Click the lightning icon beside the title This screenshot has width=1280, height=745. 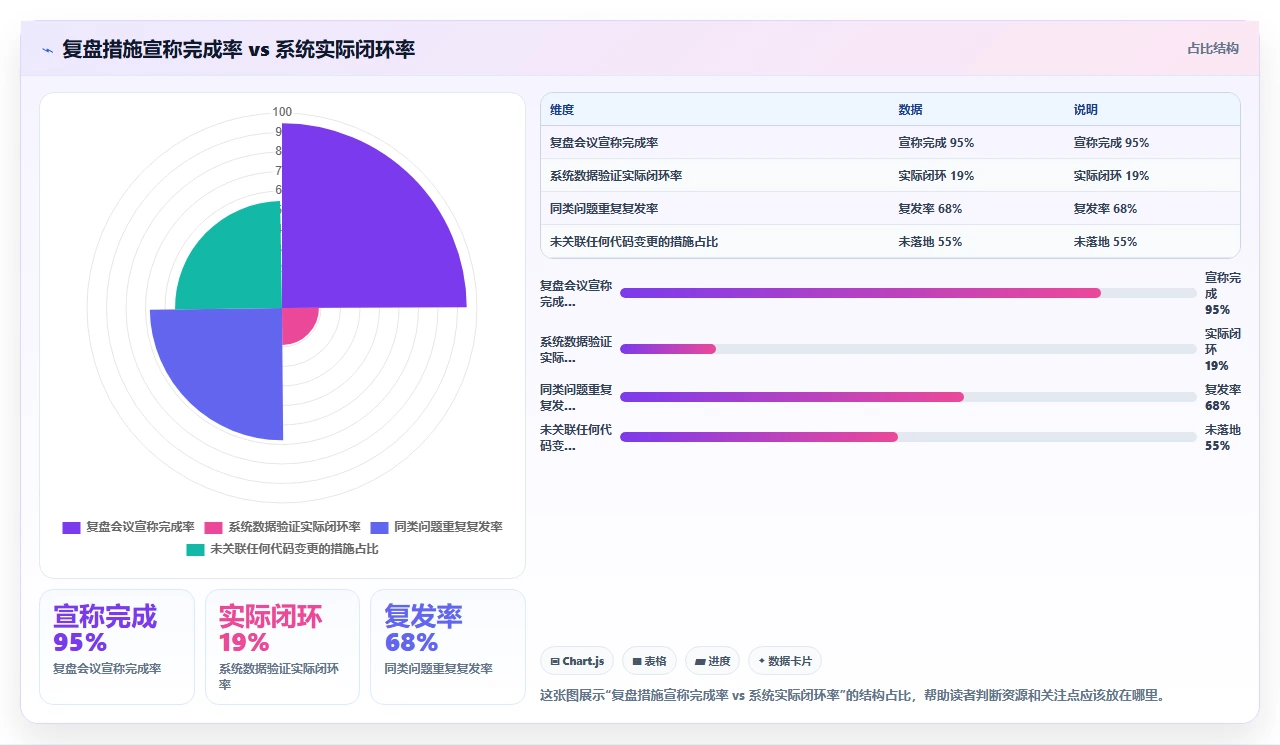tap(47, 49)
